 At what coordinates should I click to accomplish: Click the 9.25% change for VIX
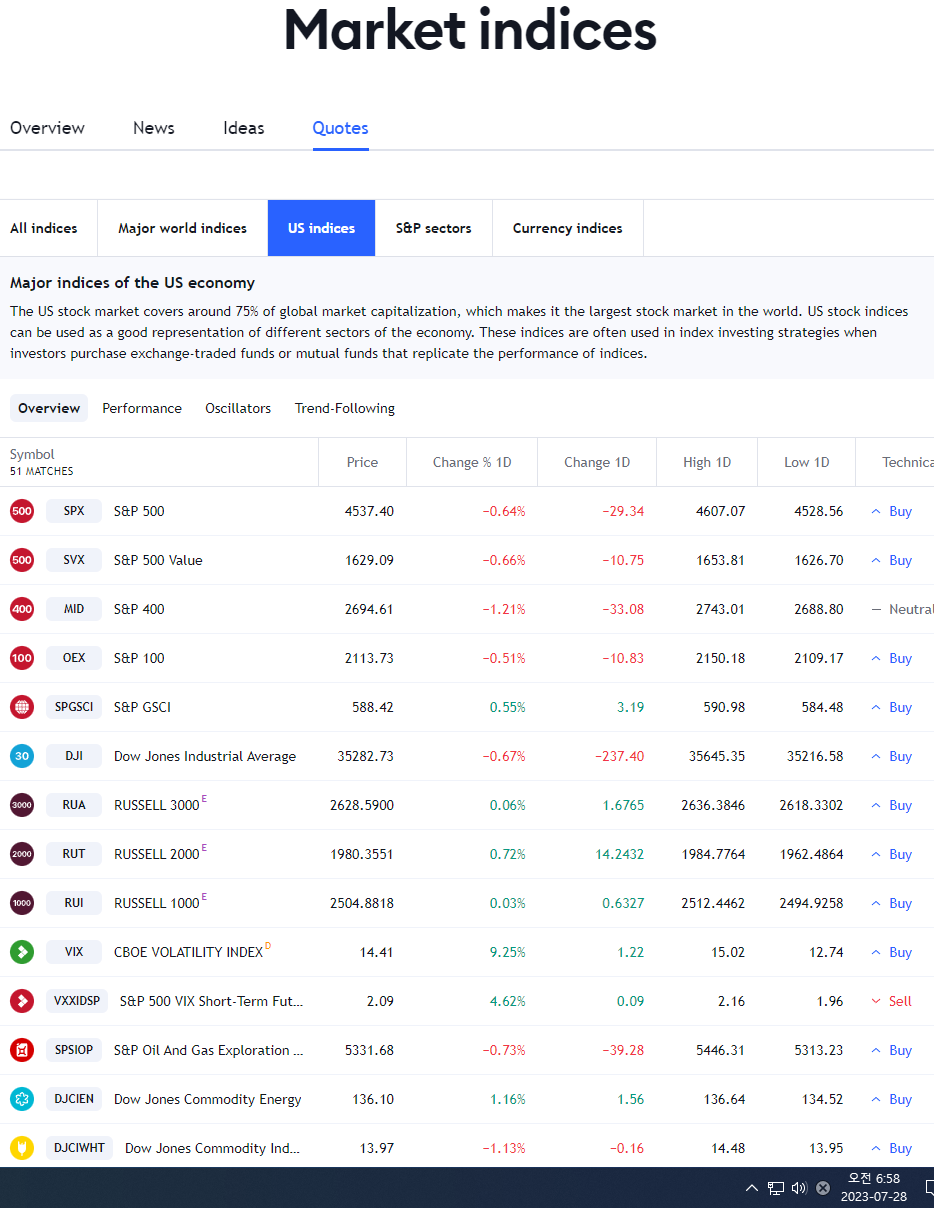pos(507,952)
